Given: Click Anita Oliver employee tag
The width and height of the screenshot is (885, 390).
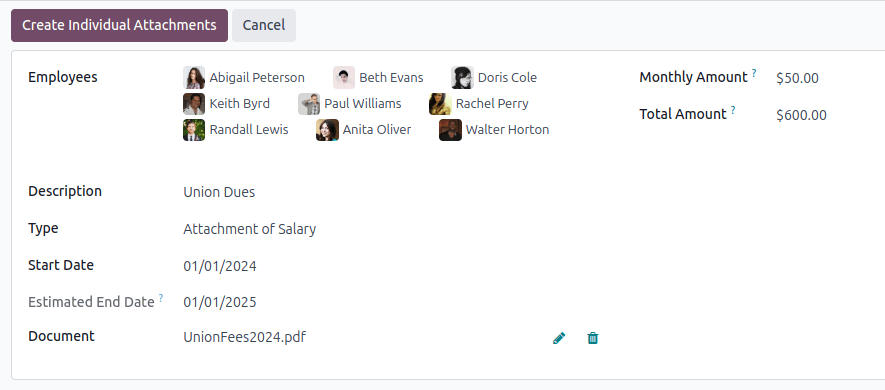Looking at the screenshot, I should tap(364, 130).
